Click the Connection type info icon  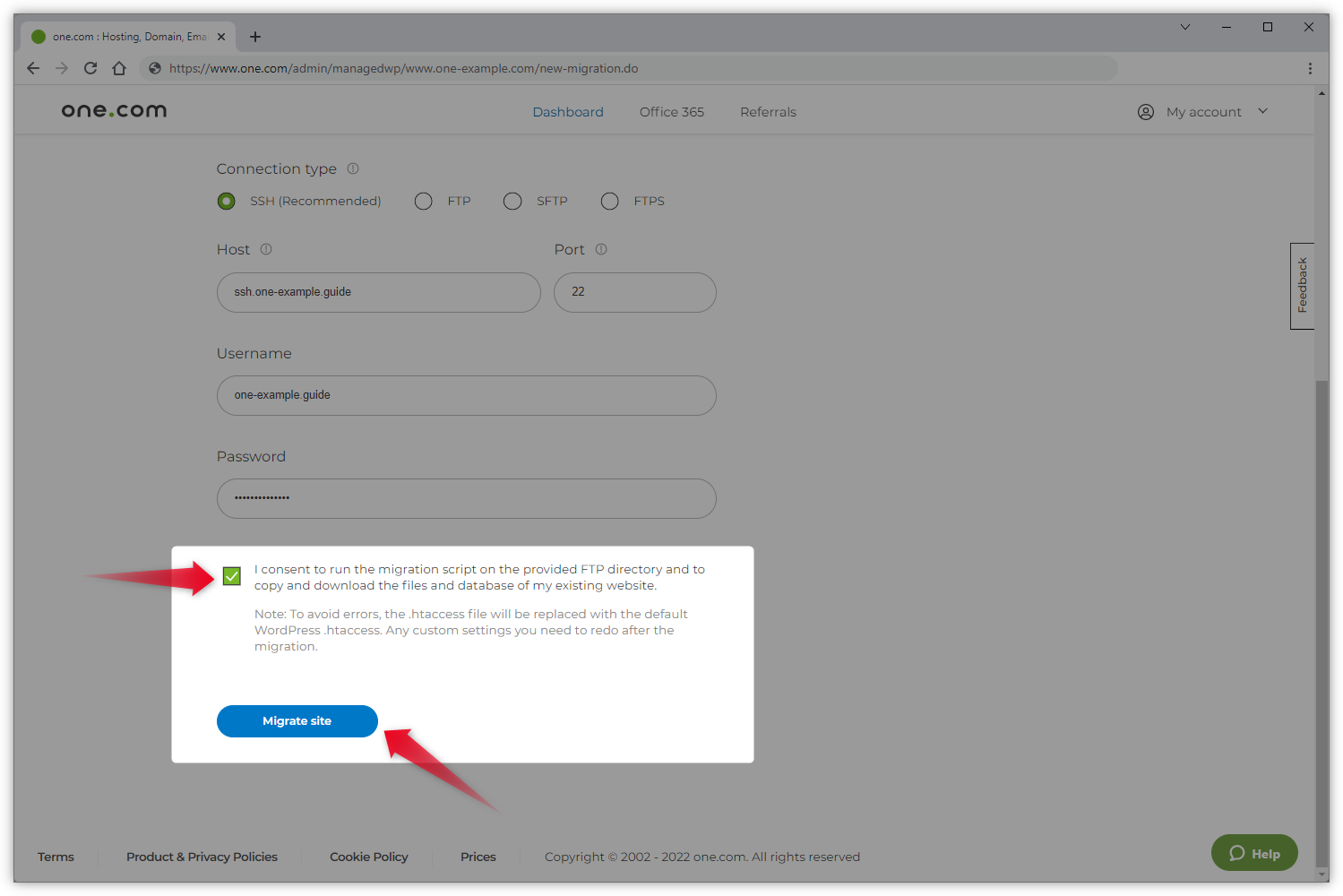tap(353, 168)
